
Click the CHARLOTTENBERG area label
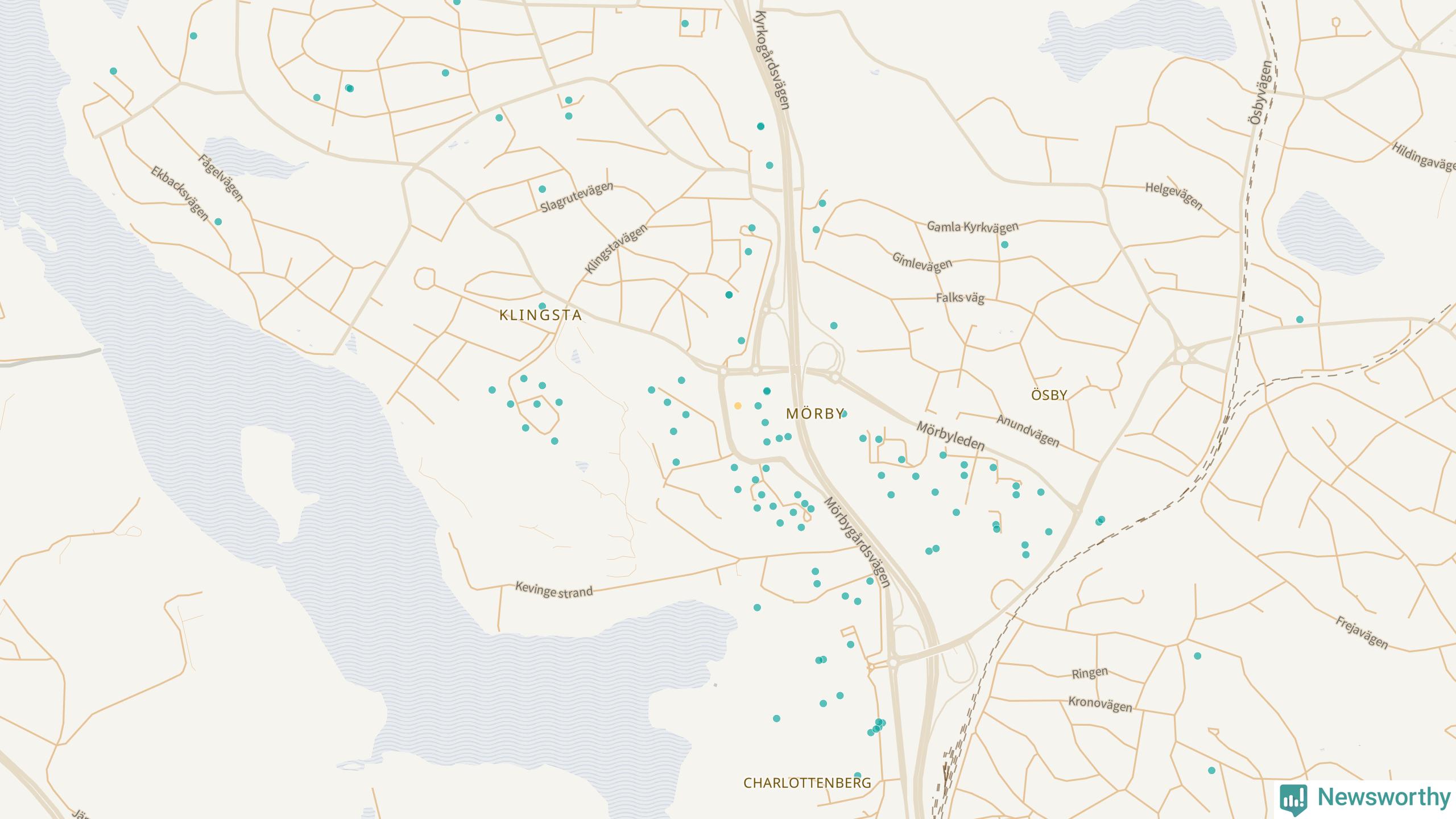tap(807, 783)
